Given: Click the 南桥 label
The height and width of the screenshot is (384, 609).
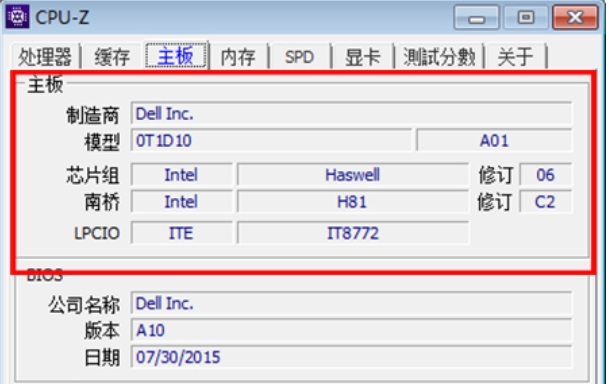Looking at the screenshot, I should pyautogui.click(x=102, y=202).
